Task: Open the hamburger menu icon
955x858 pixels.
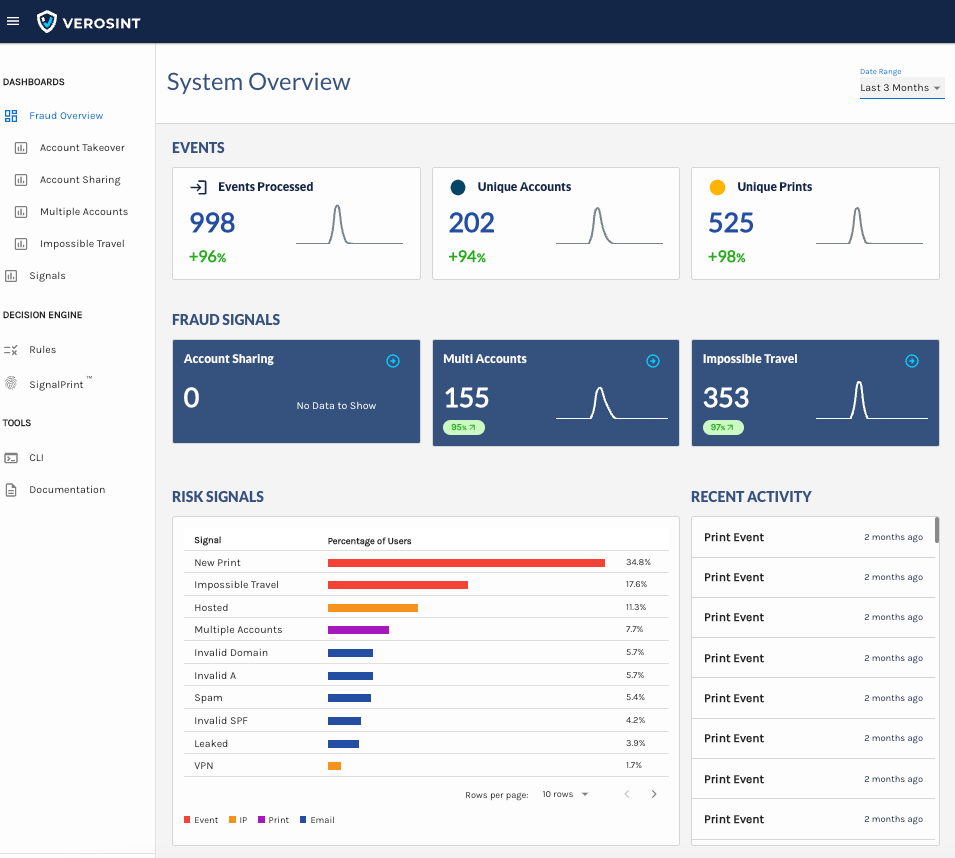Action: tap(13, 21)
